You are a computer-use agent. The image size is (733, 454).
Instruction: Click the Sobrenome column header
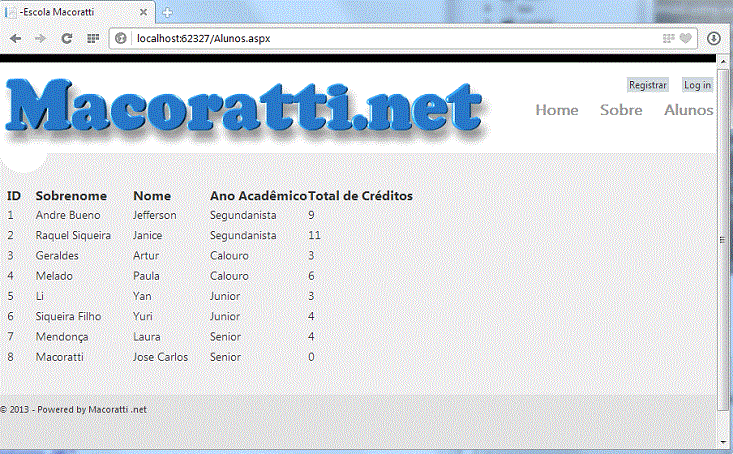click(71, 196)
